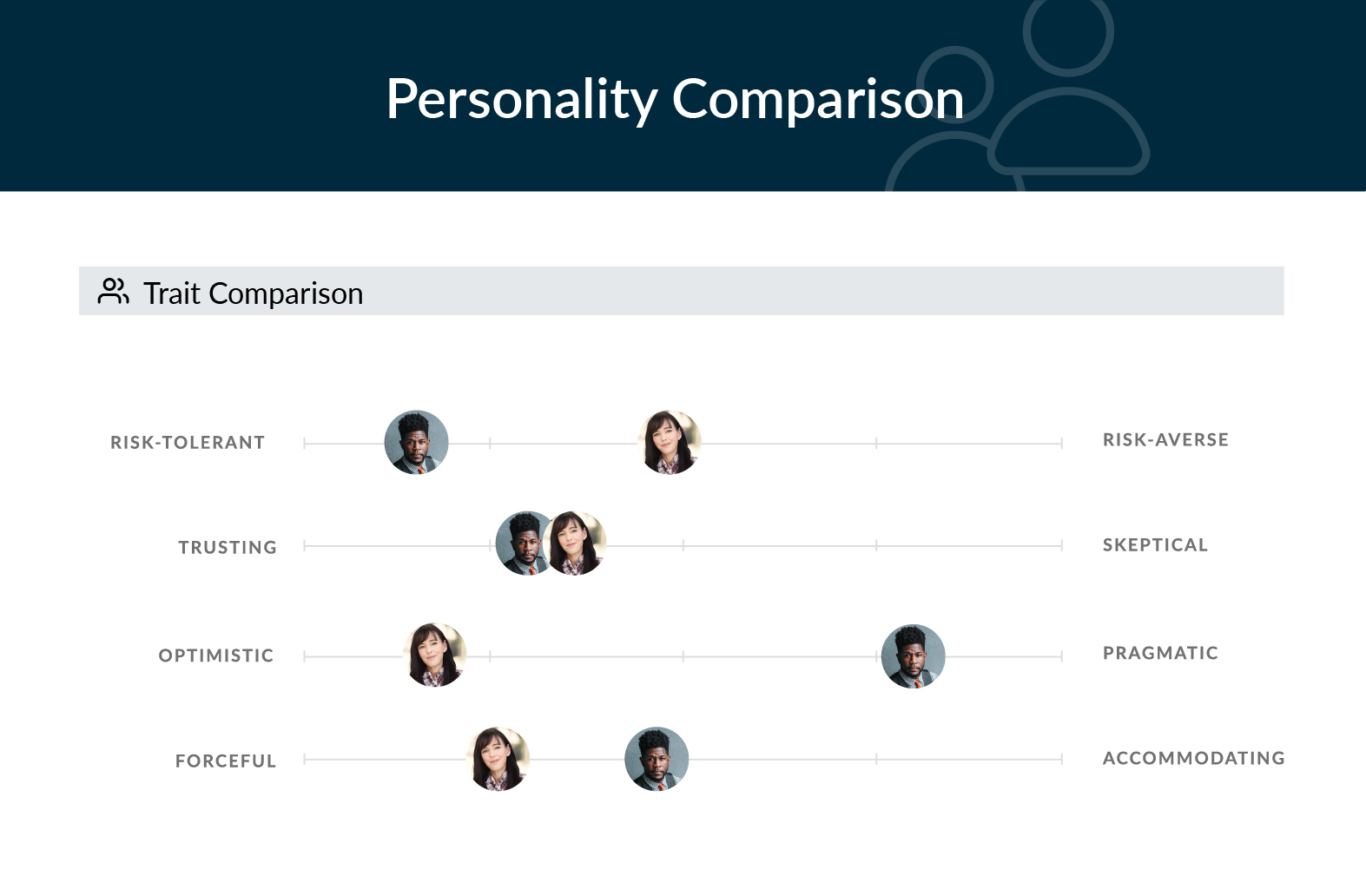Click the man's avatar on the Forceful row

pyautogui.click(x=657, y=759)
